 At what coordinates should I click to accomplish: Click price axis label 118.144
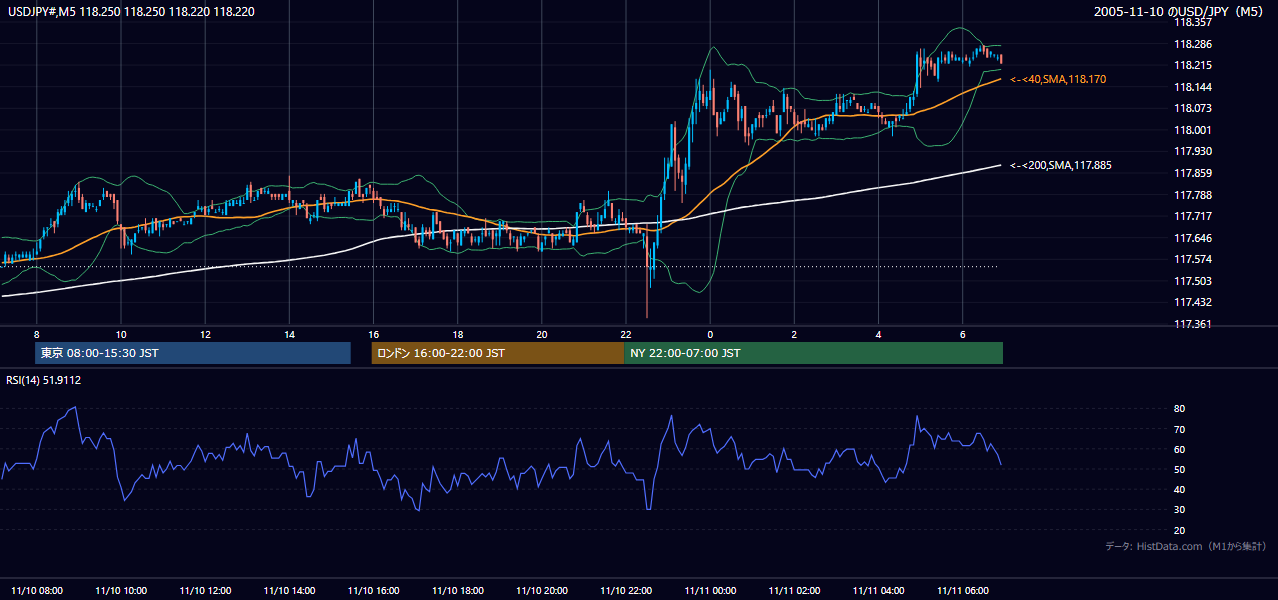coord(1192,87)
